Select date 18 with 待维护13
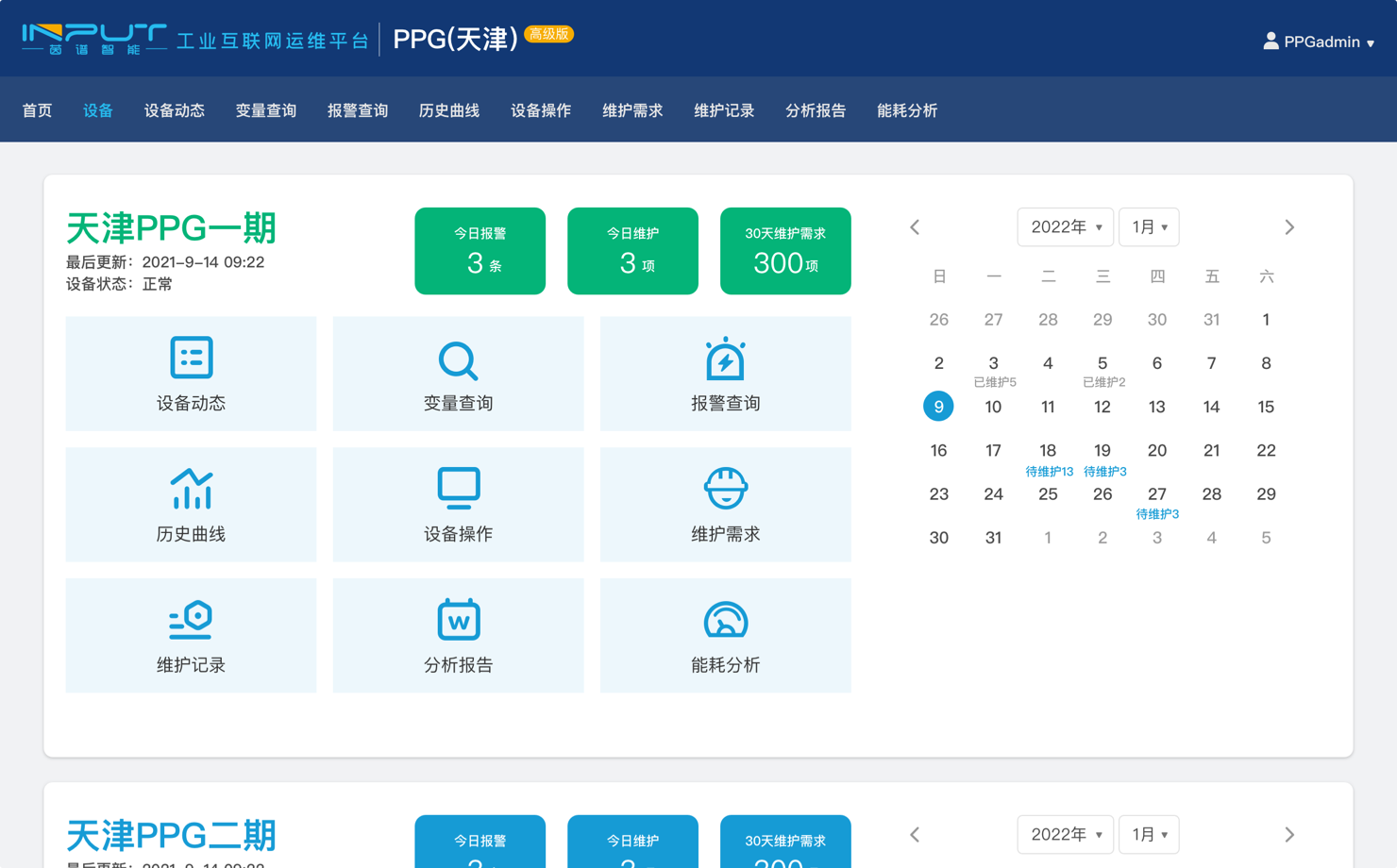This screenshot has height=868, width=1397. [1048, 451]
